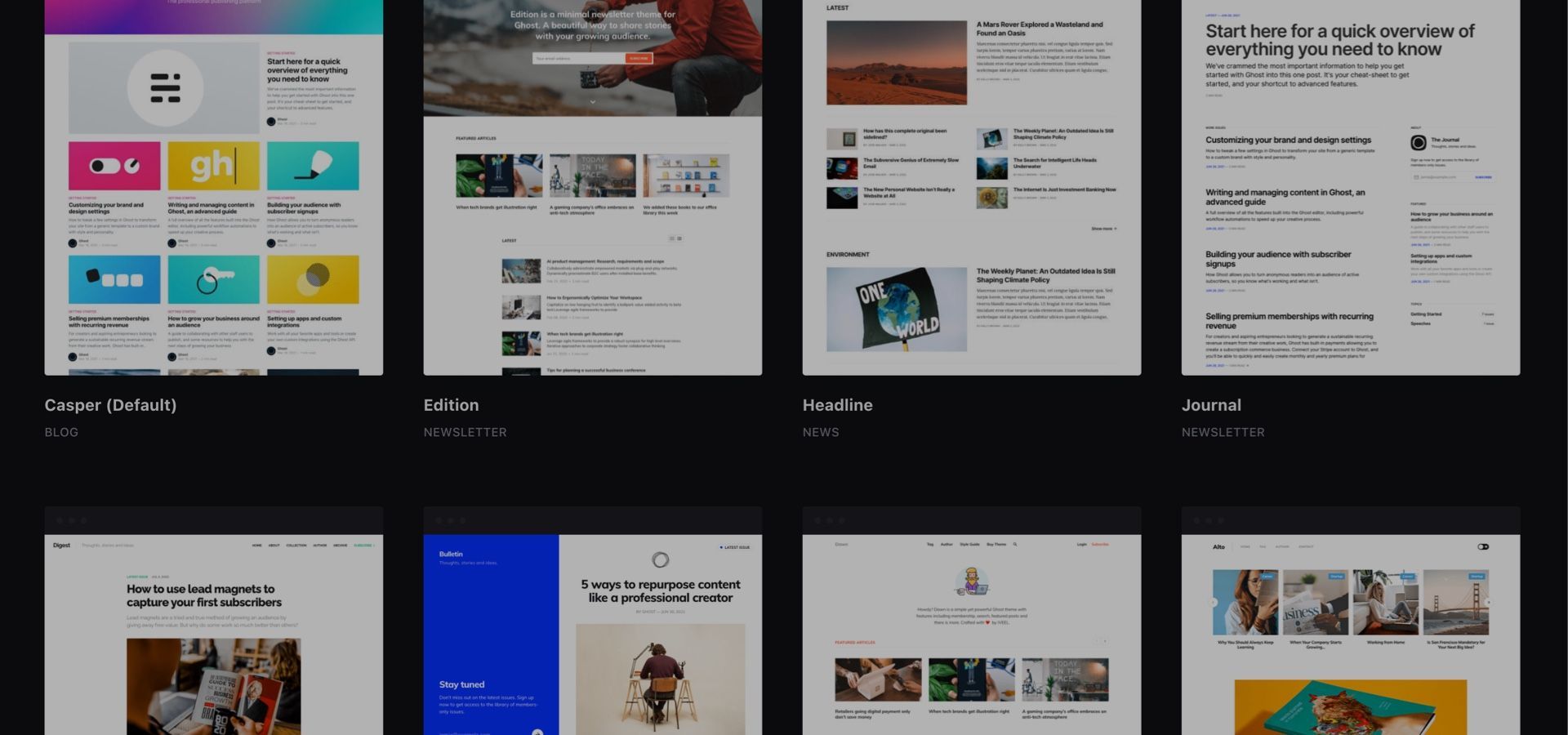Click the Mars rover image in Headline preview
The height and width of the screenshot is (735, 1568).
point(896,63)
